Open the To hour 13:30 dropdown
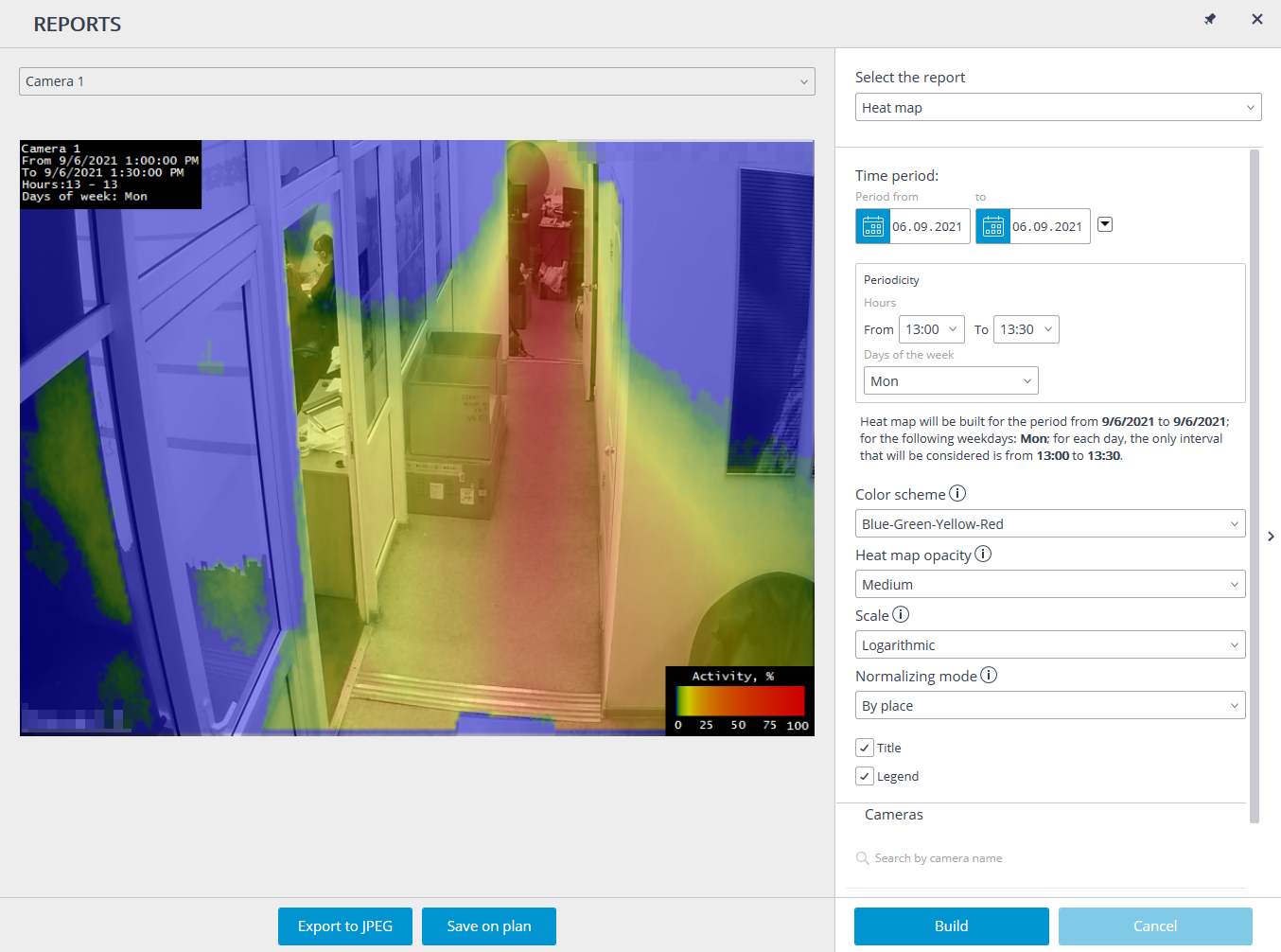The width and height of the screenshot is (1281, 952). click(x=1027, y=329)
